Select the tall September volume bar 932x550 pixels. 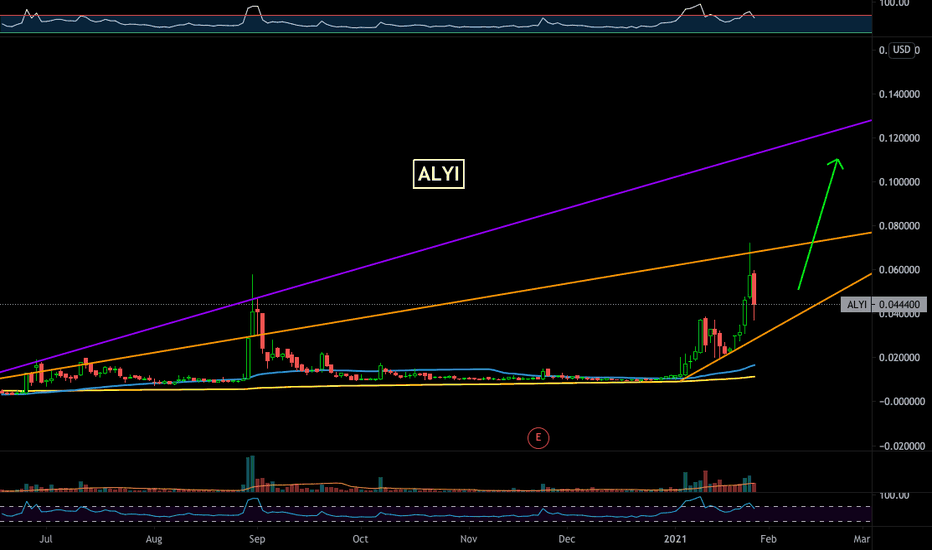pyautogui.click(x=252, y=474)
